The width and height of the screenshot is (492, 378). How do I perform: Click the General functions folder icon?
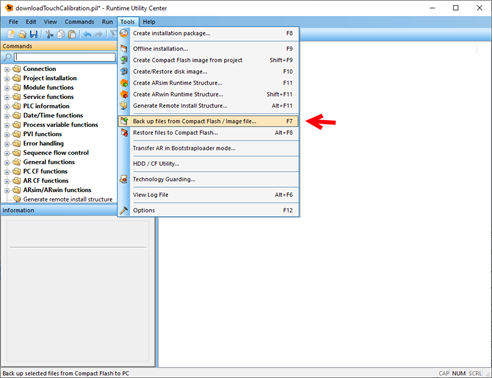pos(17,162)
